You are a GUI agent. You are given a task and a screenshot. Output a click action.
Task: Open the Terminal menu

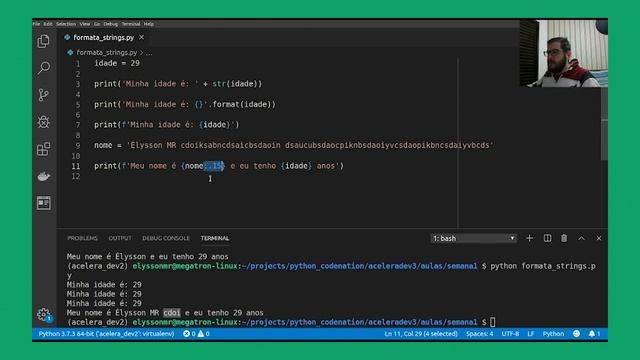(131, 24)
